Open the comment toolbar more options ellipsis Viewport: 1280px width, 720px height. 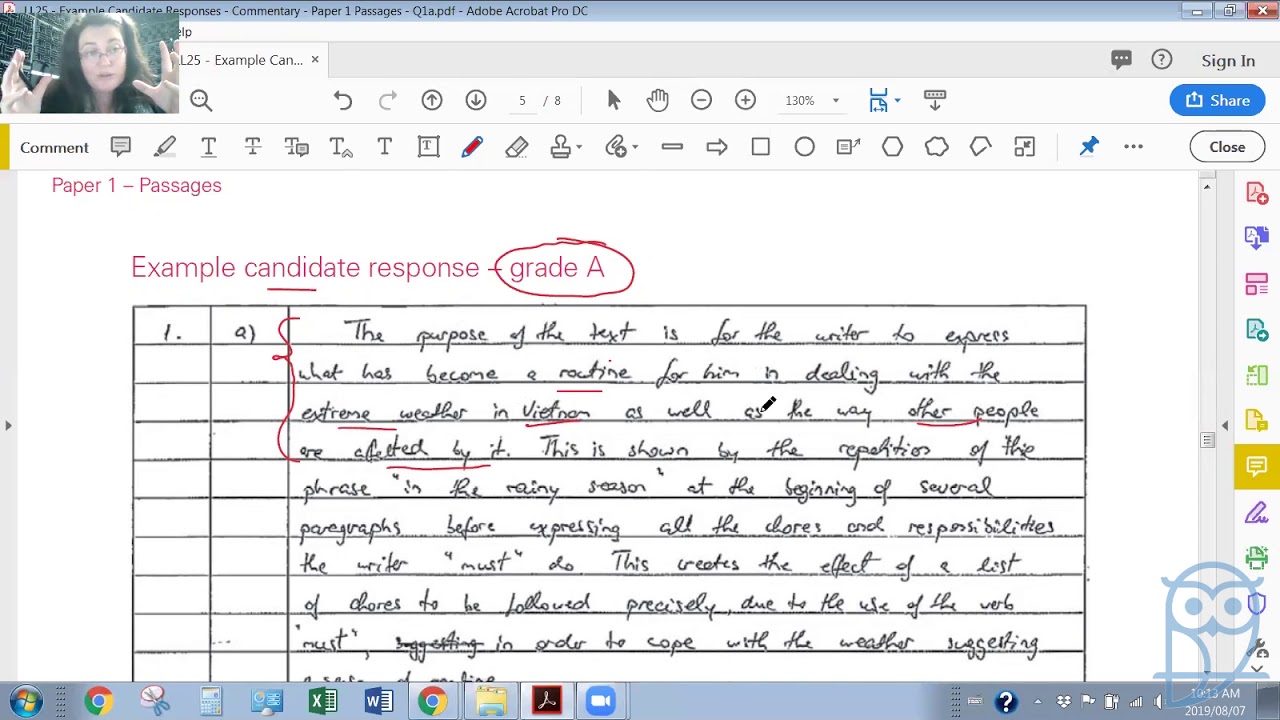pyautogui.click(x=1133, y=147)
